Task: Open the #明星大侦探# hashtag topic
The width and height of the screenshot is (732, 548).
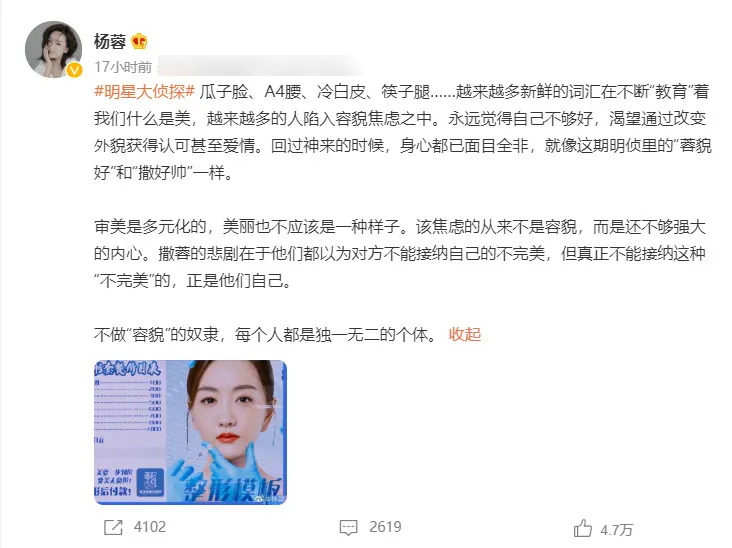Action: pyautogui.click(x=144, y=92)
